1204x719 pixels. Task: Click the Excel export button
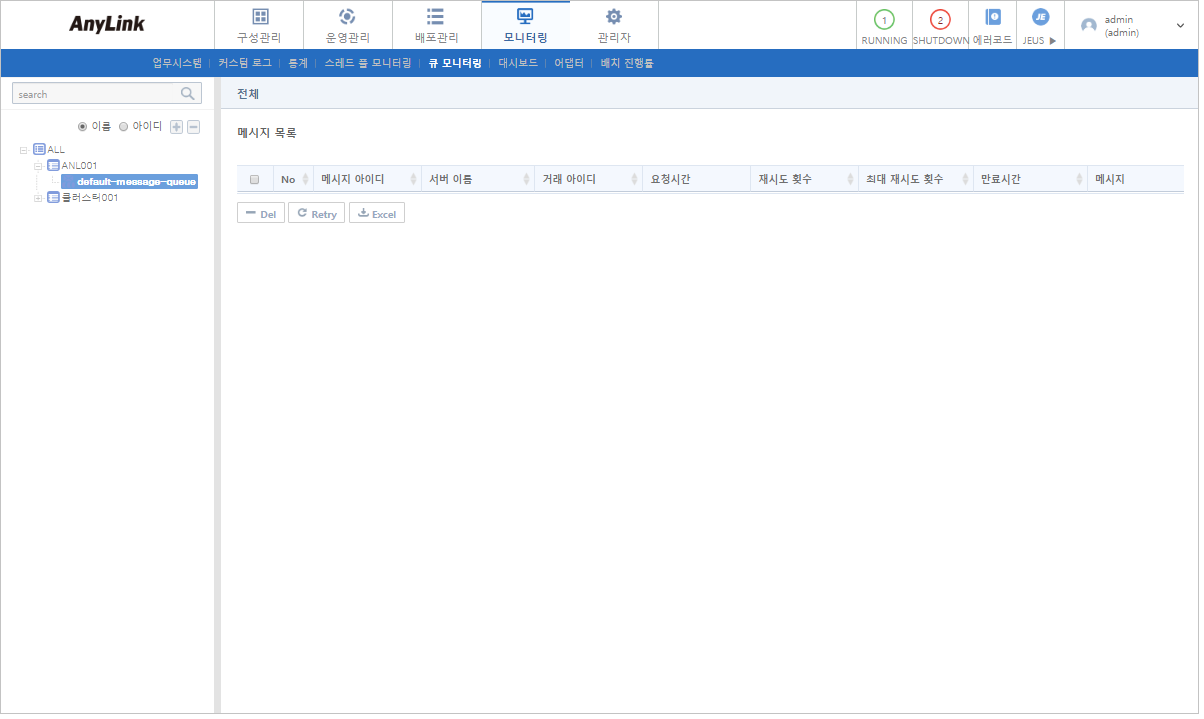pos(377,214)
